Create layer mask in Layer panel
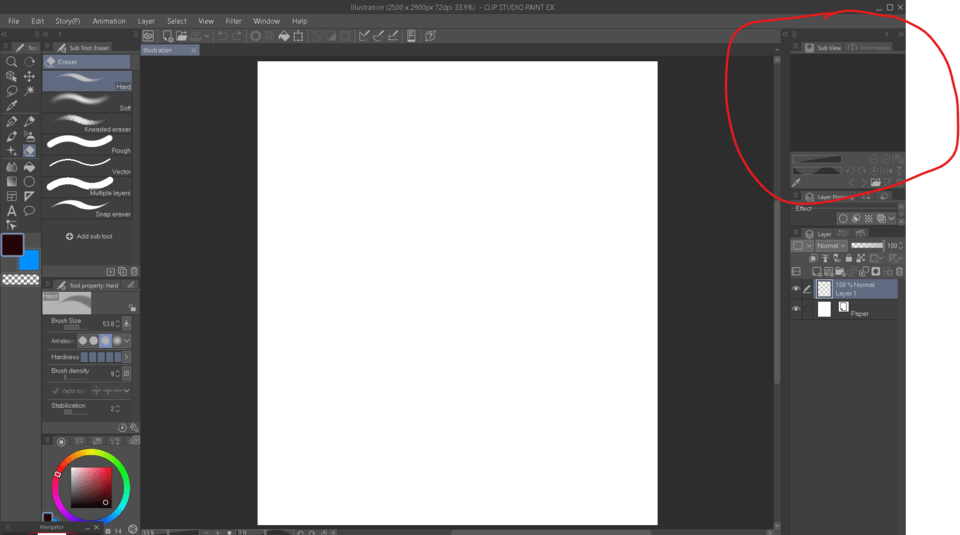The width and height of the screenshot is (960, 535). click(876, 271)
